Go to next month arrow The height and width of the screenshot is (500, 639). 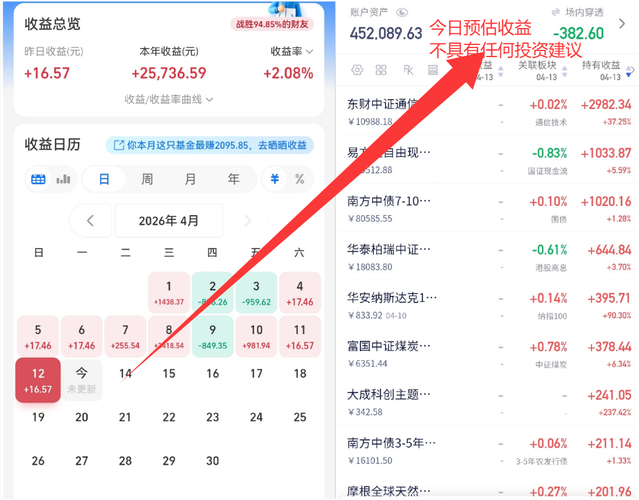click(x=247, y=221)
